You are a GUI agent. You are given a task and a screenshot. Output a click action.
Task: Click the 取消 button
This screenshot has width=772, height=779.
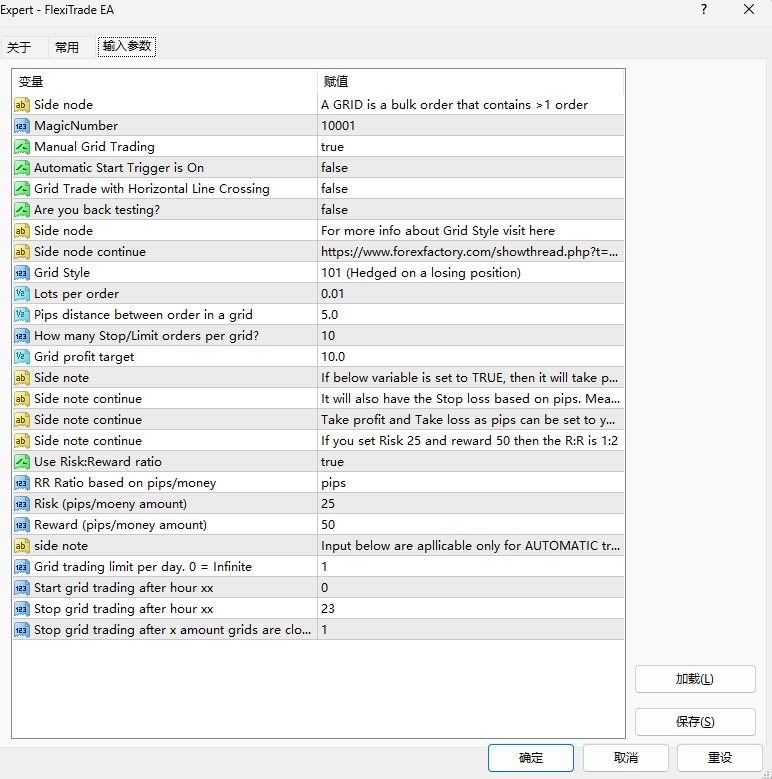coord(625,758)
